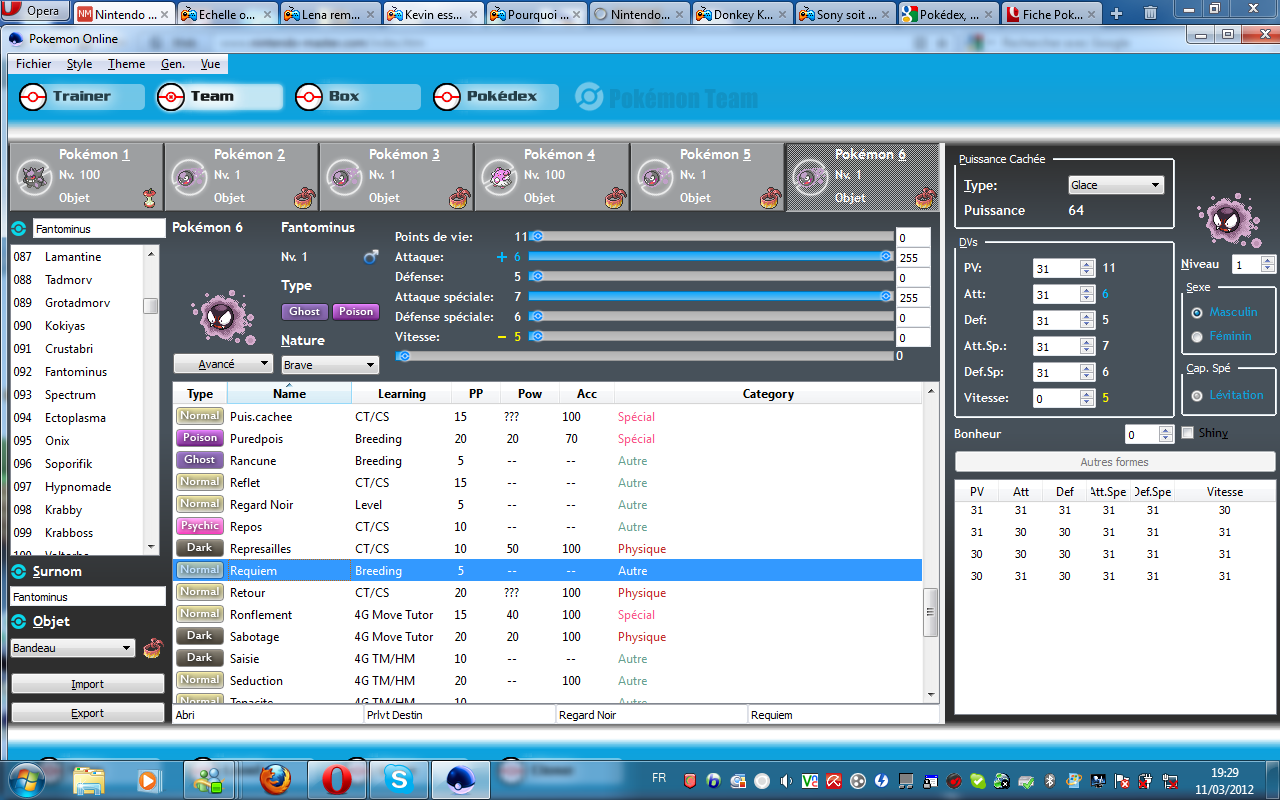This screenshot has width=1280, height=800.
Task: Switch to the Box tab
Action: click(357, 96)
